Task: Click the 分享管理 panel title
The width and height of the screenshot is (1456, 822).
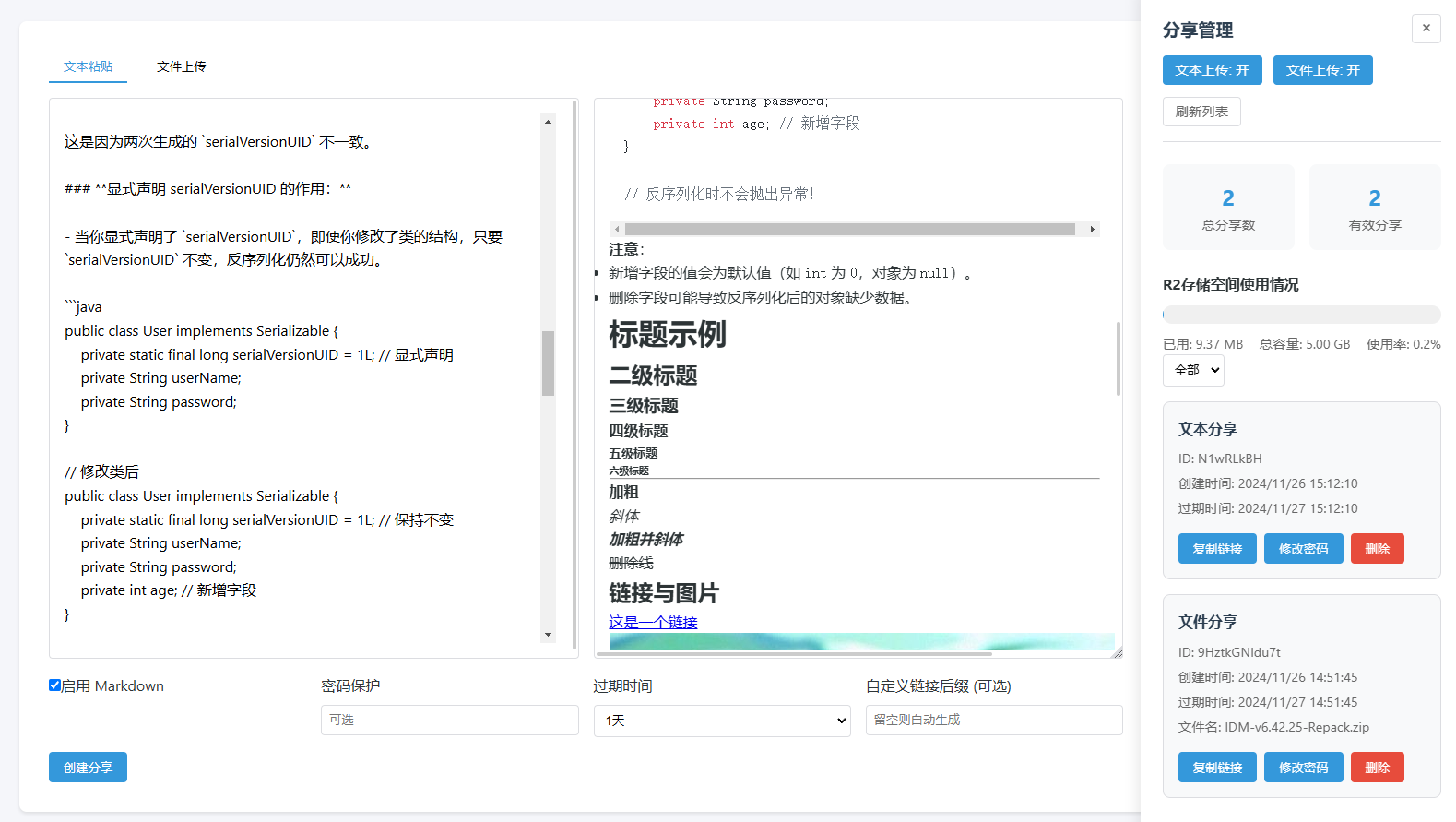Action: tap(1198, 30)
